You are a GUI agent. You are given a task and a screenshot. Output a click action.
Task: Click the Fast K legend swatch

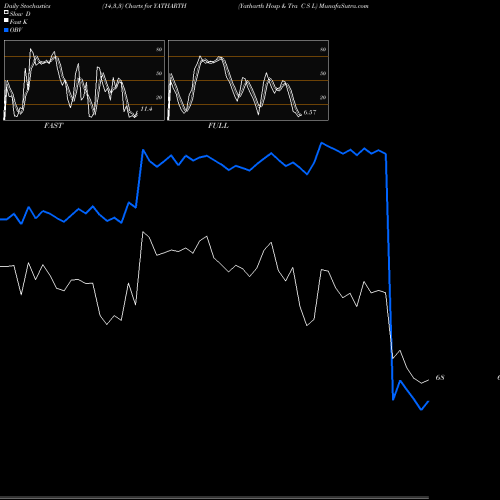point(6,21)
